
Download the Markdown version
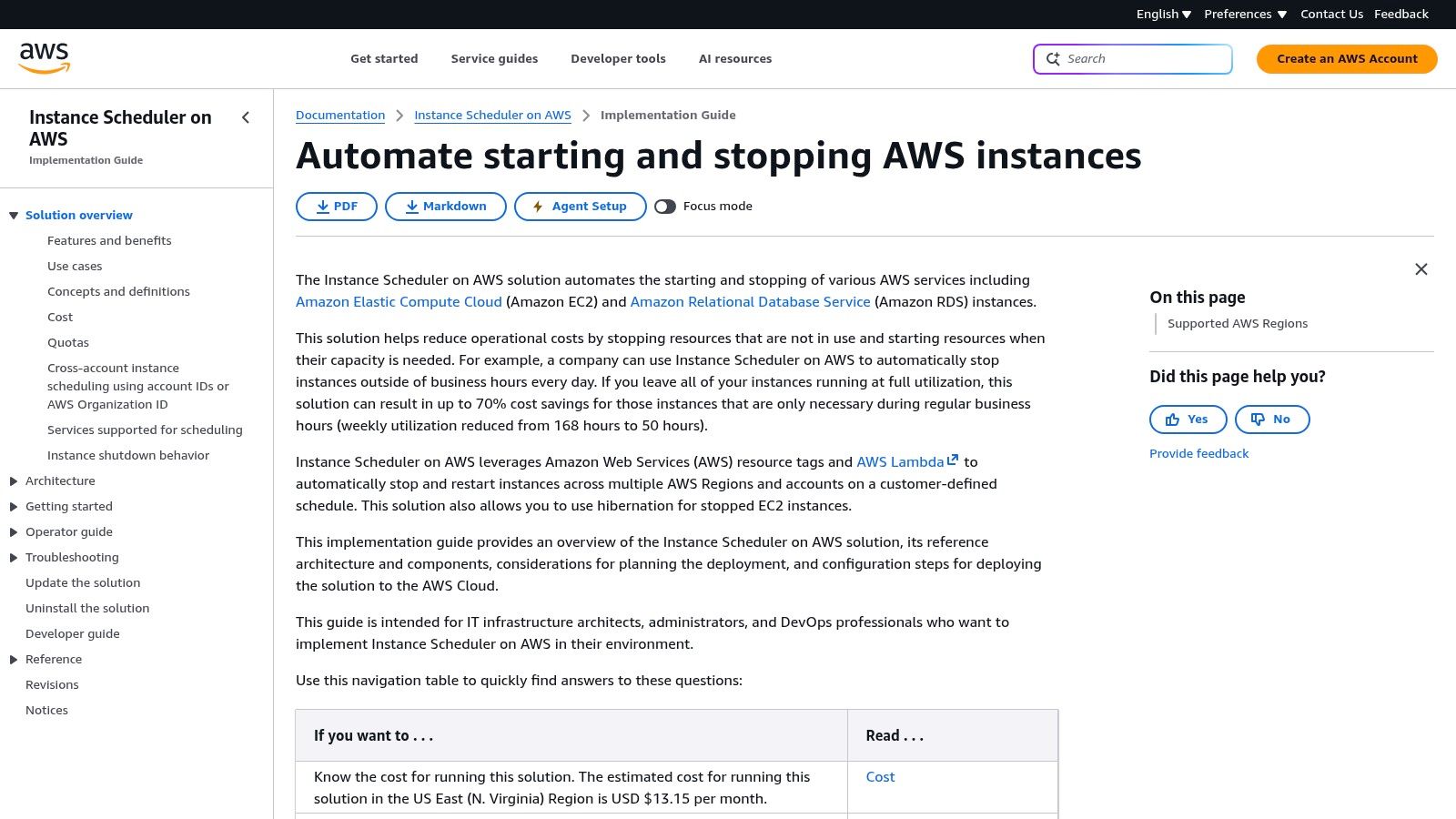click(x=446, y=207)
